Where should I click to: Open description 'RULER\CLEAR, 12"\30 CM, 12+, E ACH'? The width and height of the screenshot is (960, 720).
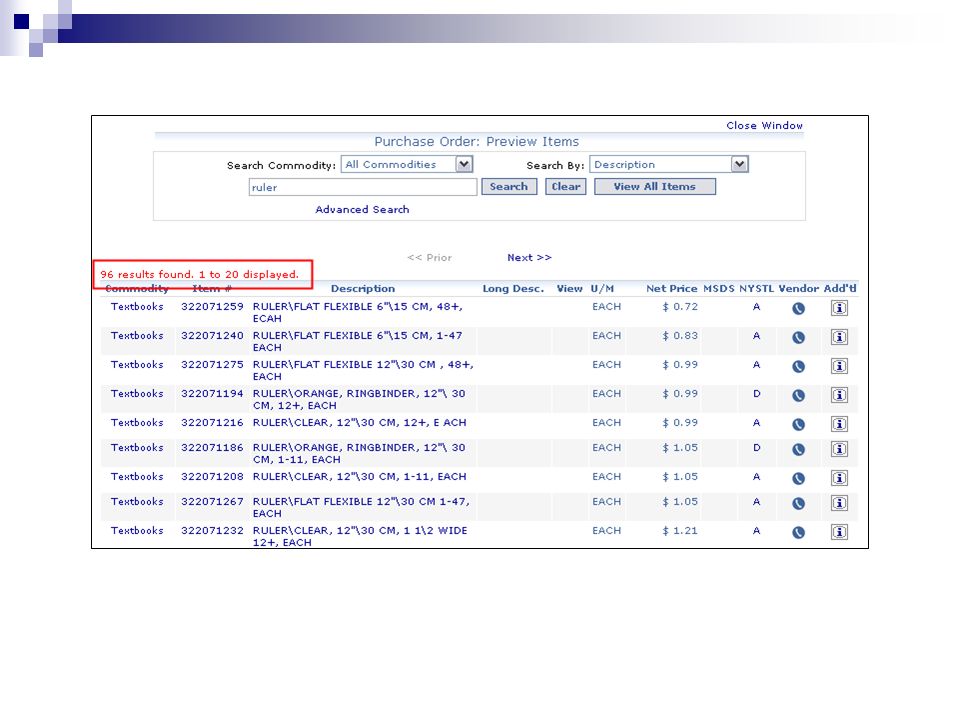(x=359, y=422)
